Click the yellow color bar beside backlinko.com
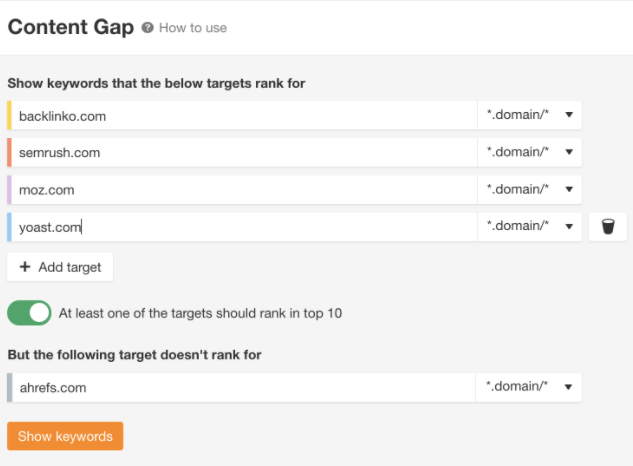This screenshot has height=466, width=633. tap(9, 115)
